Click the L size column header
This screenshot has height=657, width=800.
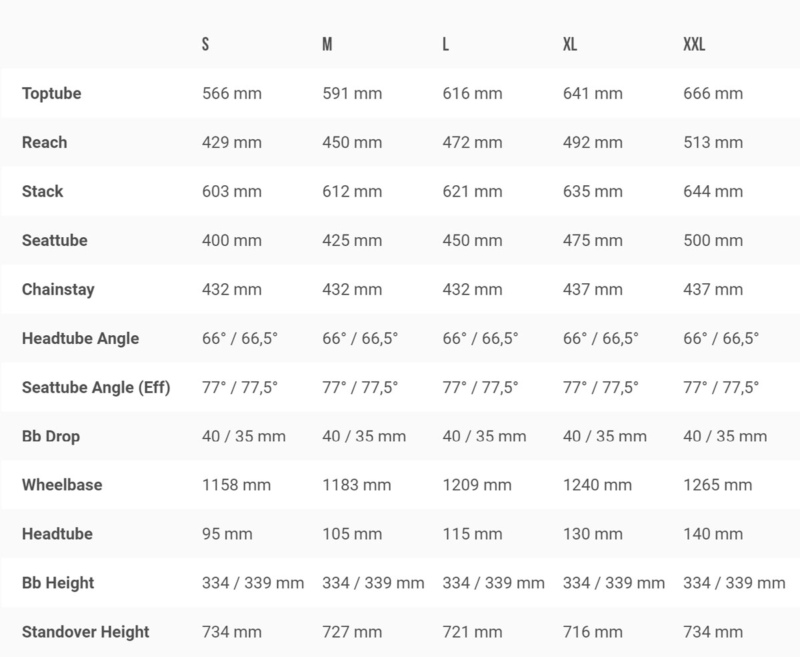click(x=446, y=46)
